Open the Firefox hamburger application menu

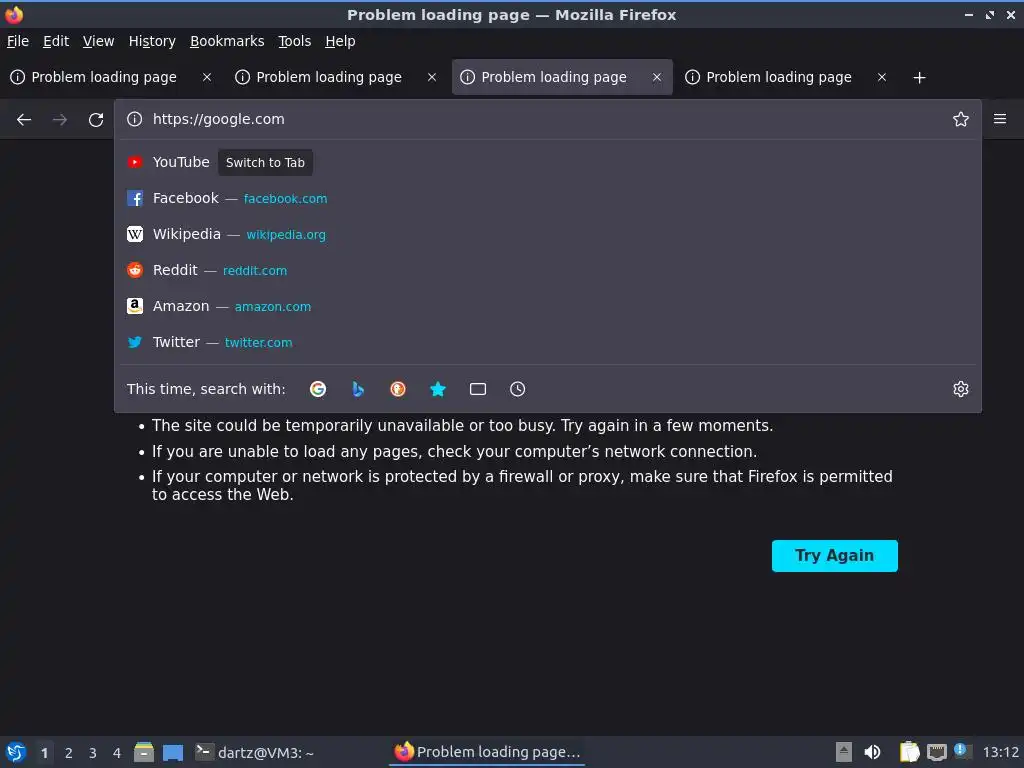point(1000,119)
